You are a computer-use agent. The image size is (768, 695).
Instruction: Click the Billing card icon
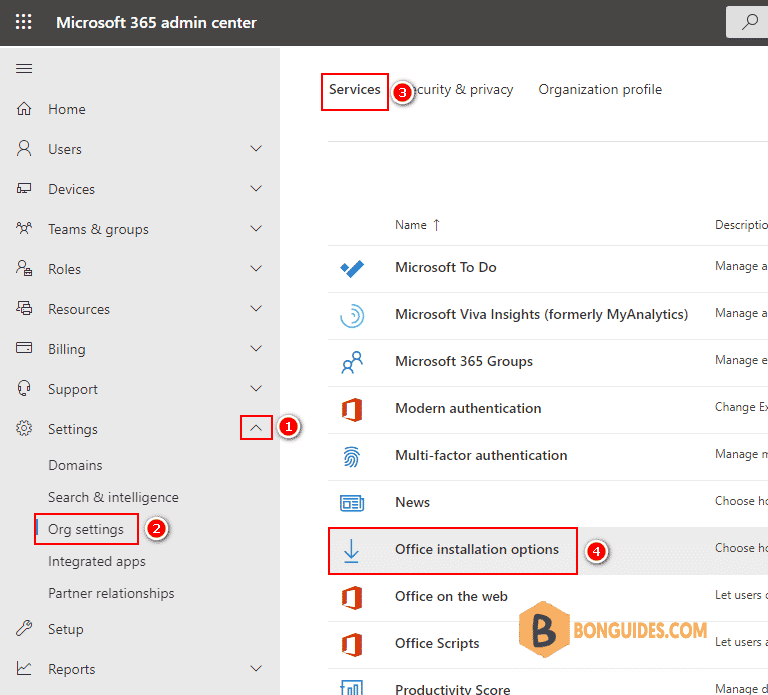coord(24,348)
